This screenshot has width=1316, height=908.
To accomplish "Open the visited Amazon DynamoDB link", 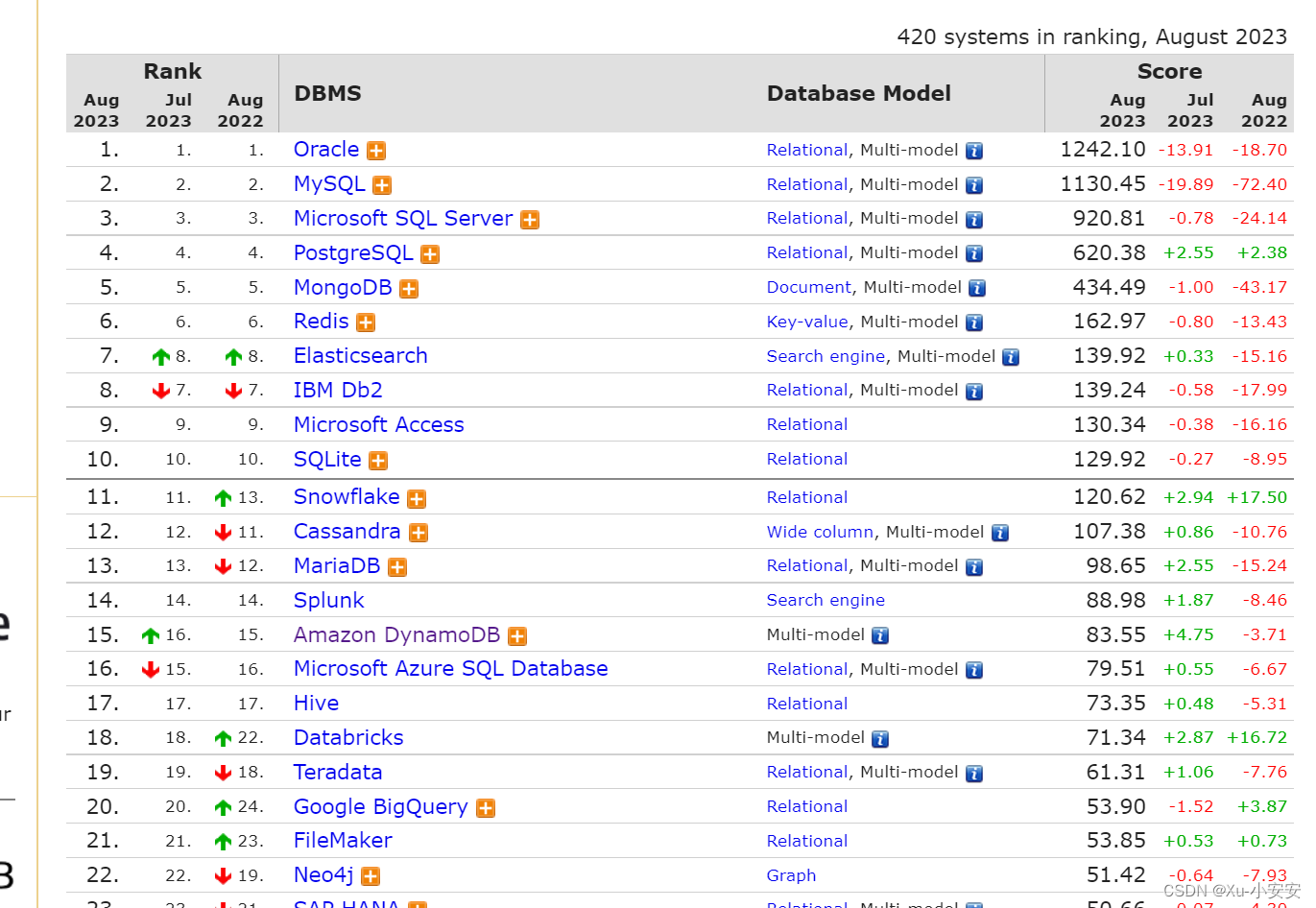I will (x=397, y=635).
